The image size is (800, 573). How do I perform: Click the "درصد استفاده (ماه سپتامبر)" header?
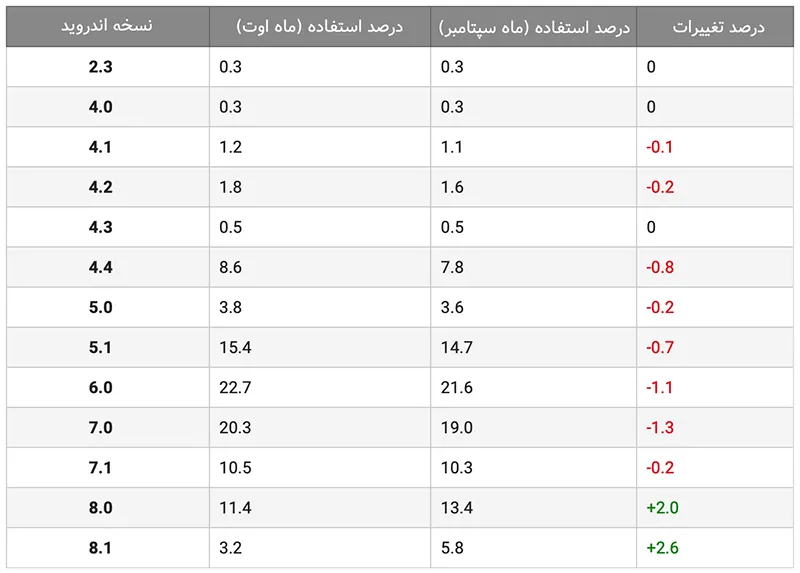click(x=534, y=27)
